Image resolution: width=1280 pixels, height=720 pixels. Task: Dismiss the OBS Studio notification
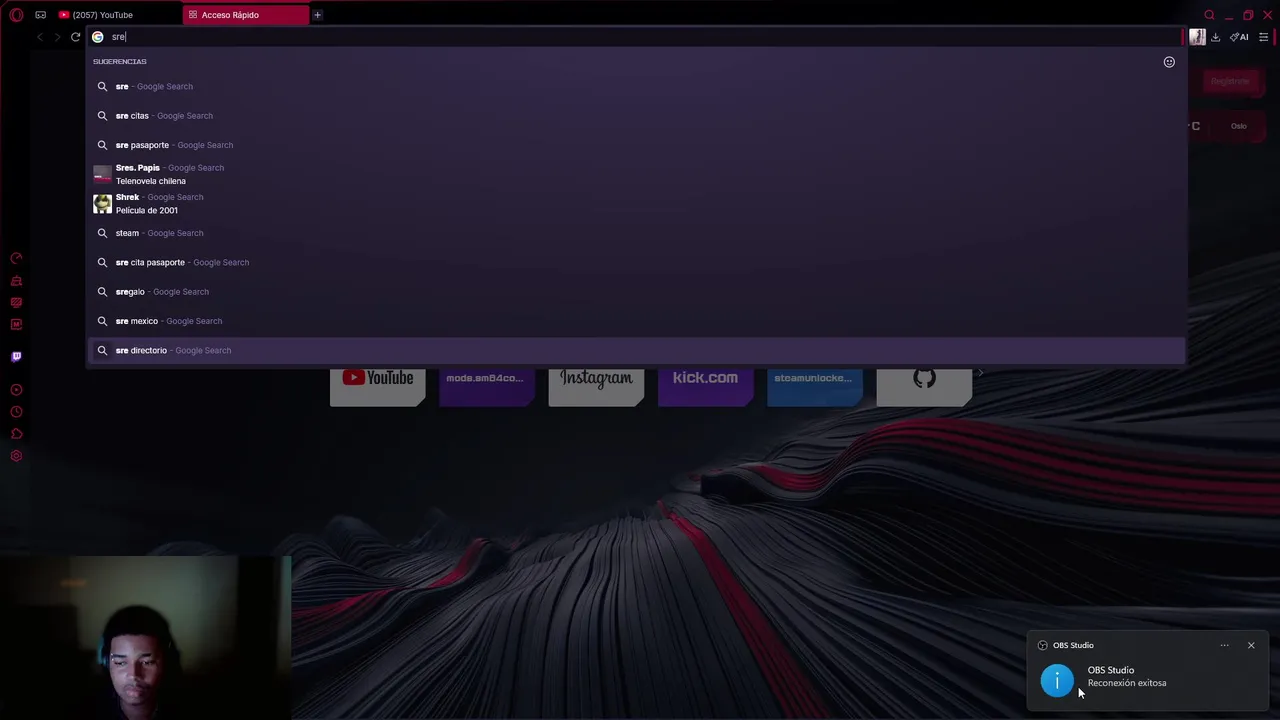[x=1251, y=645]
